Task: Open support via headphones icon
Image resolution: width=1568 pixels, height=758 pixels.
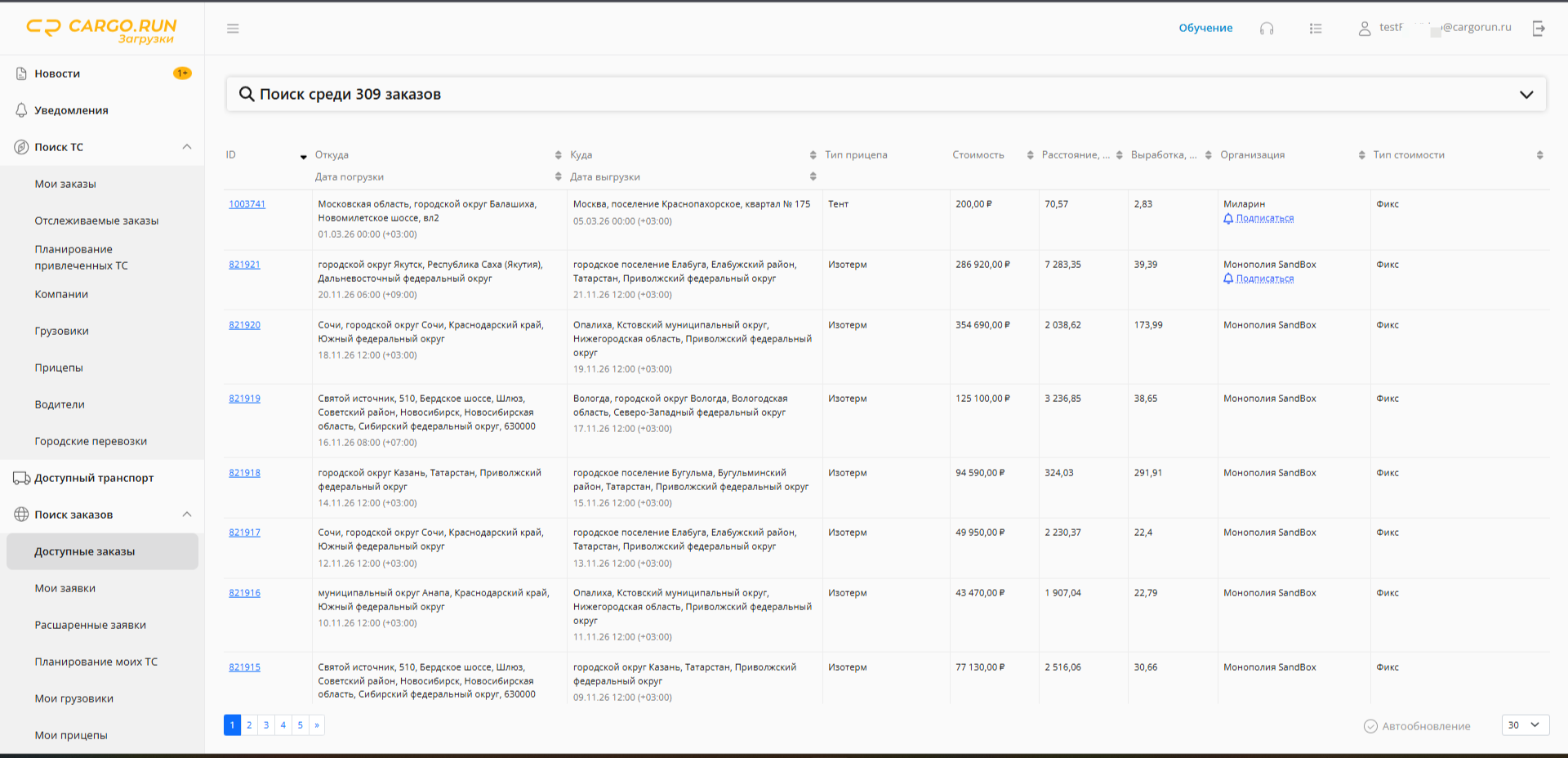Action: coord(1267,29)
